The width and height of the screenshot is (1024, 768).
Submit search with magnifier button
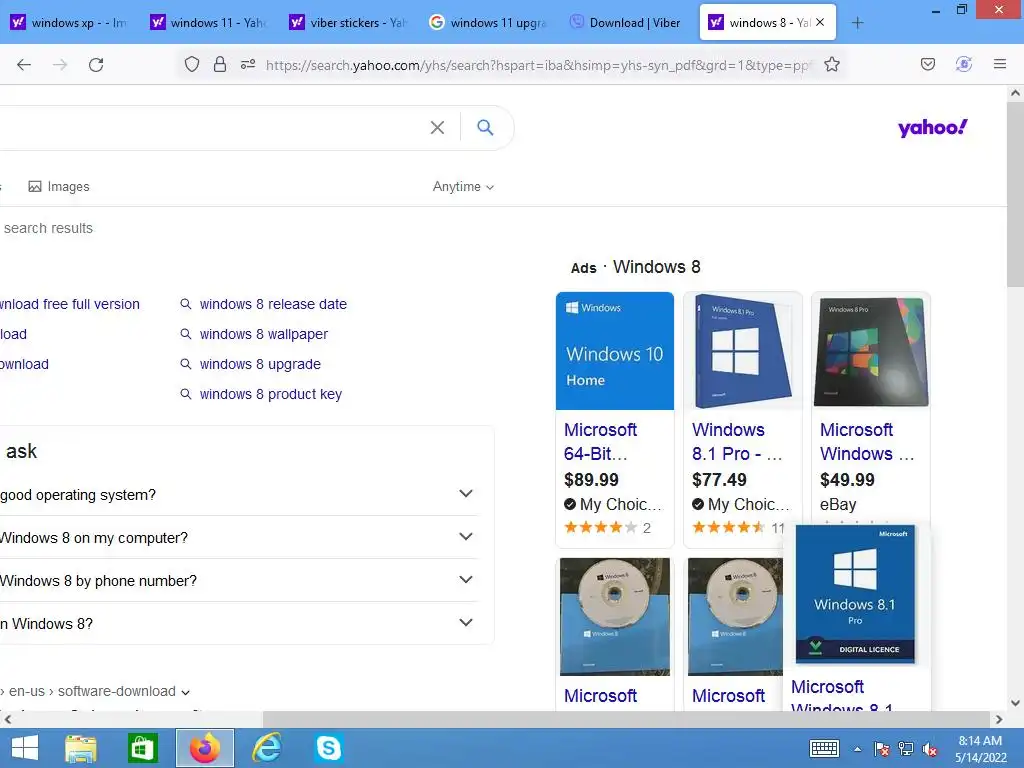tap(485, 127)
